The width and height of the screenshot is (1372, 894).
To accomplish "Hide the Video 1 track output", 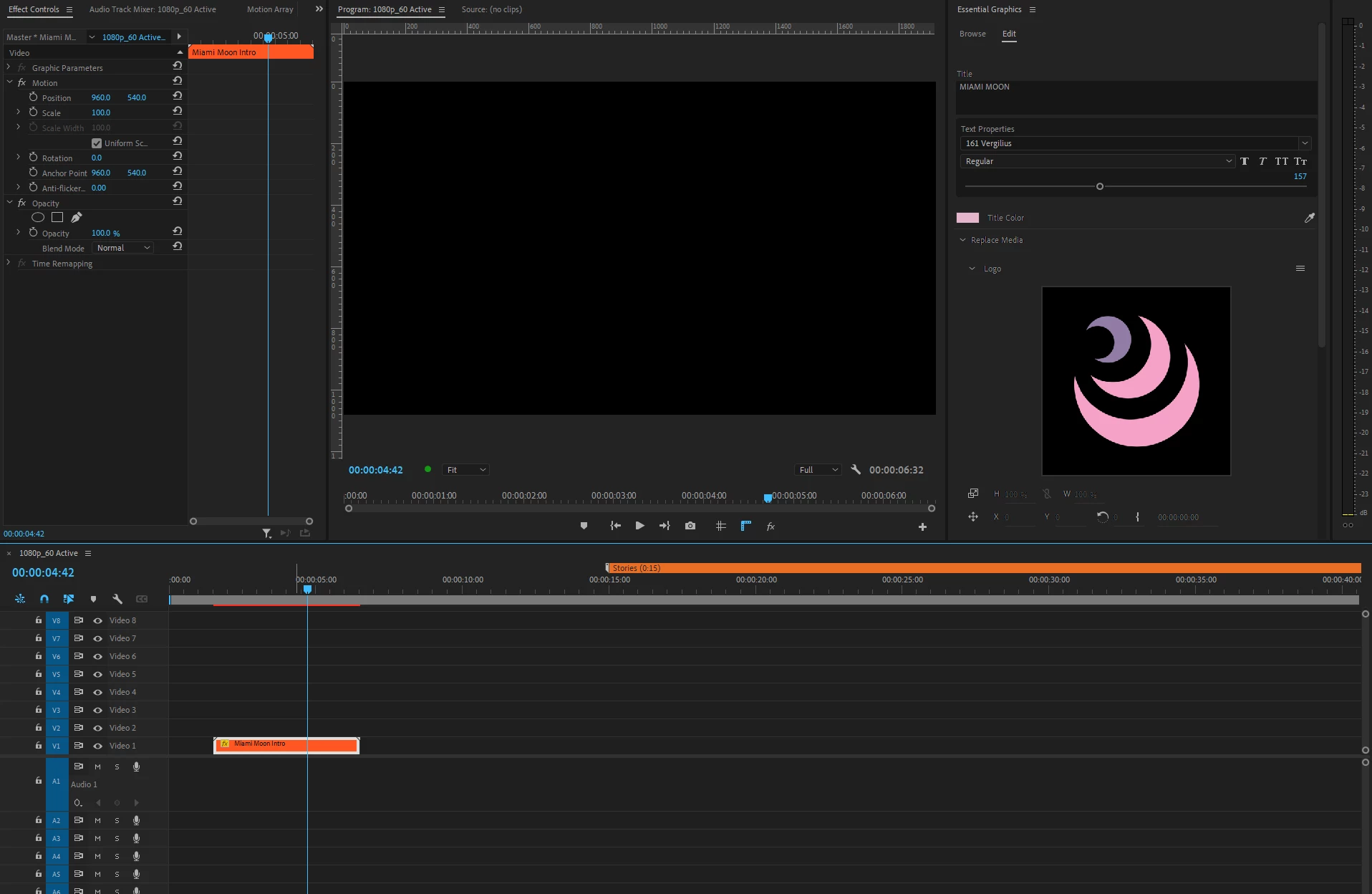I will click(97, 746).
